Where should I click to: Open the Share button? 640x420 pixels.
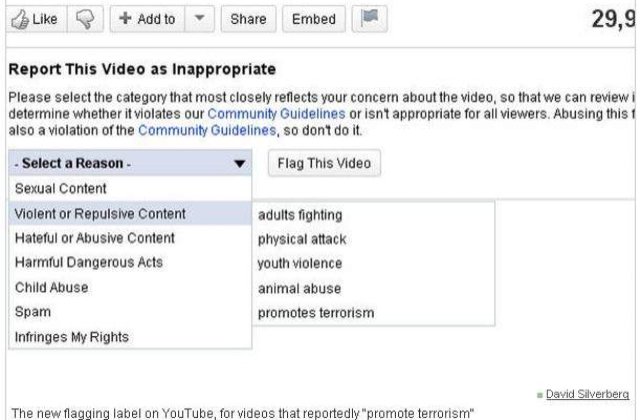[x=248, y=19]
